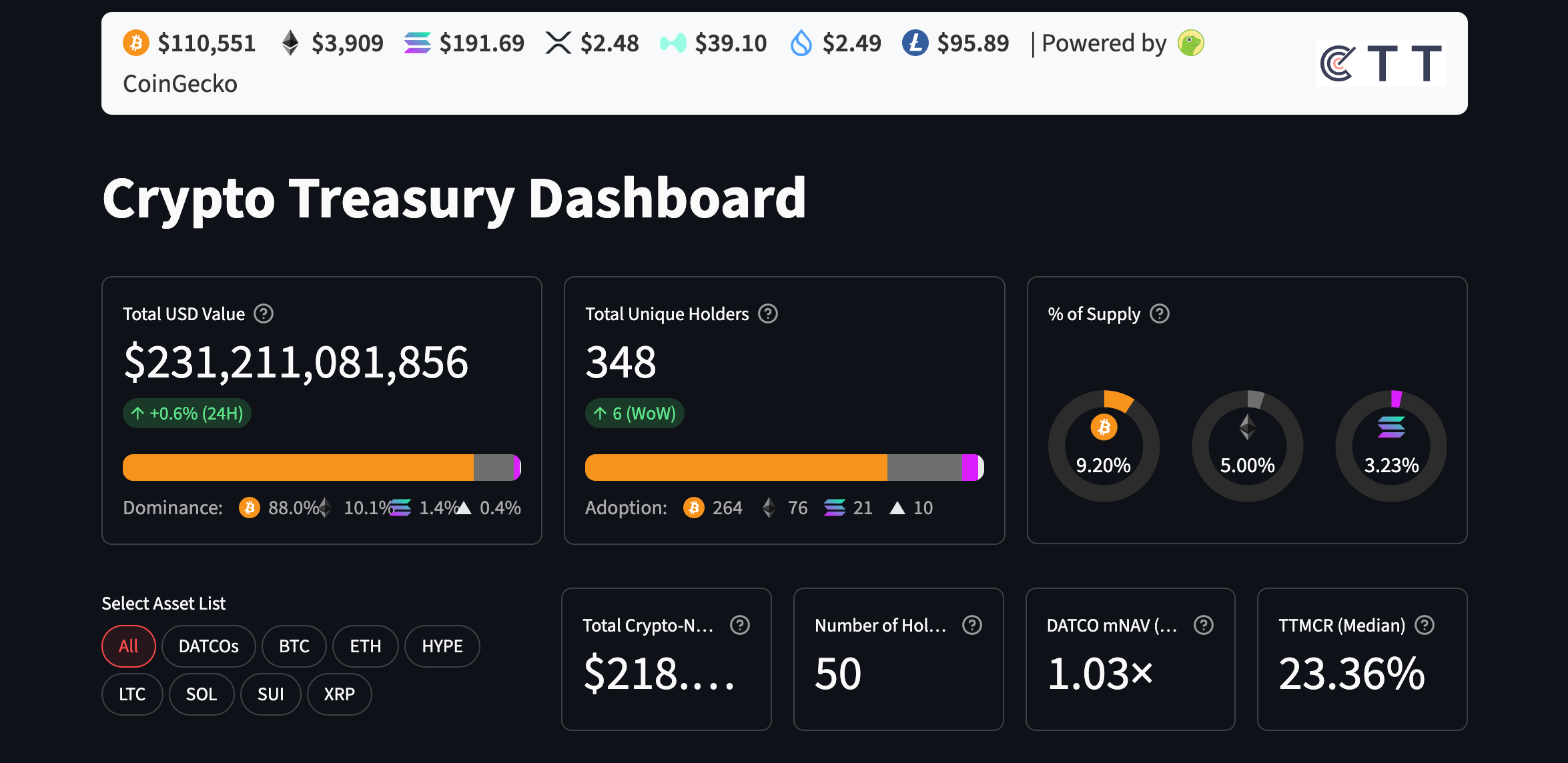Viewport: 1568px width, 763px height.
Task: Click the 23.36% TTMCR value
Action: coord(1352,674)
